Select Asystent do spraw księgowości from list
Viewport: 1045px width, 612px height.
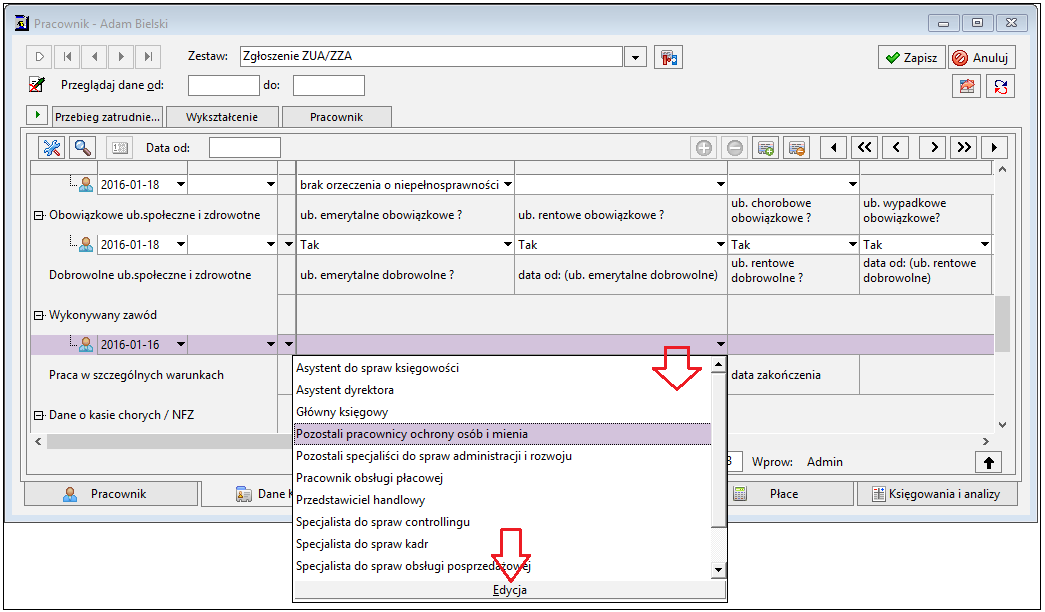[x=503, y=368]
